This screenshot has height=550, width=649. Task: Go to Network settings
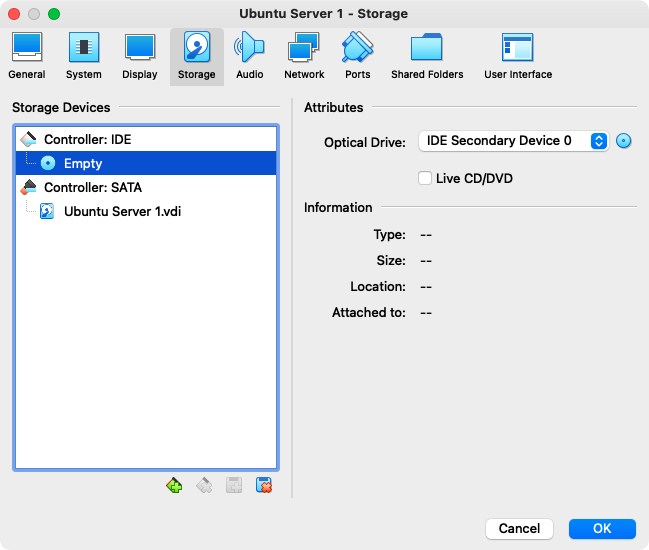pyautogui.click(x=304, y=56)
